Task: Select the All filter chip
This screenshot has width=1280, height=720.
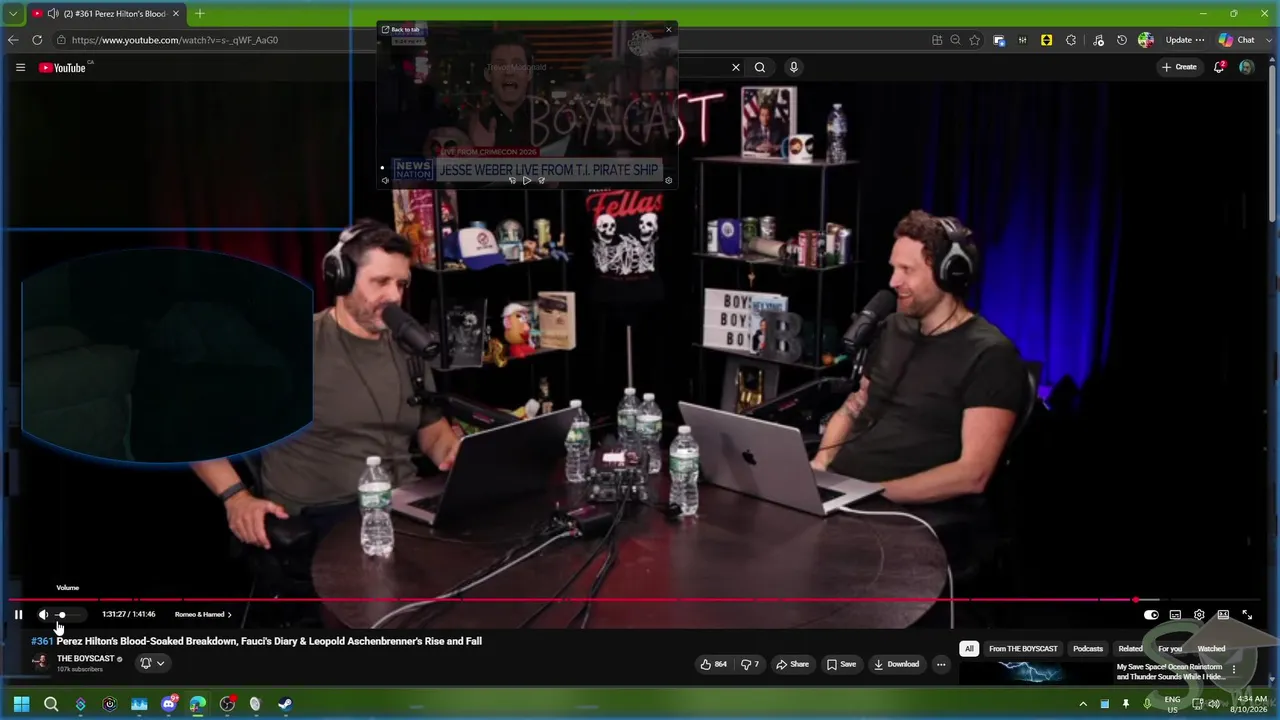Action: (x=968, y=649)
